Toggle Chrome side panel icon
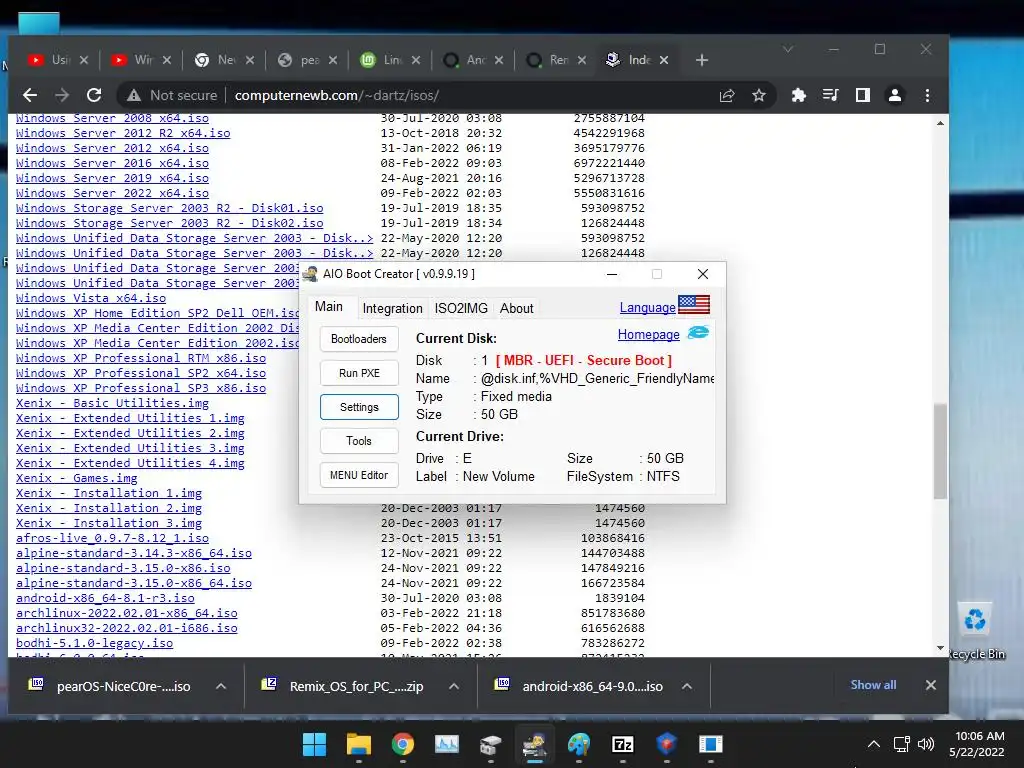Viewport: 1024px width, 768px height. (863, 95)
